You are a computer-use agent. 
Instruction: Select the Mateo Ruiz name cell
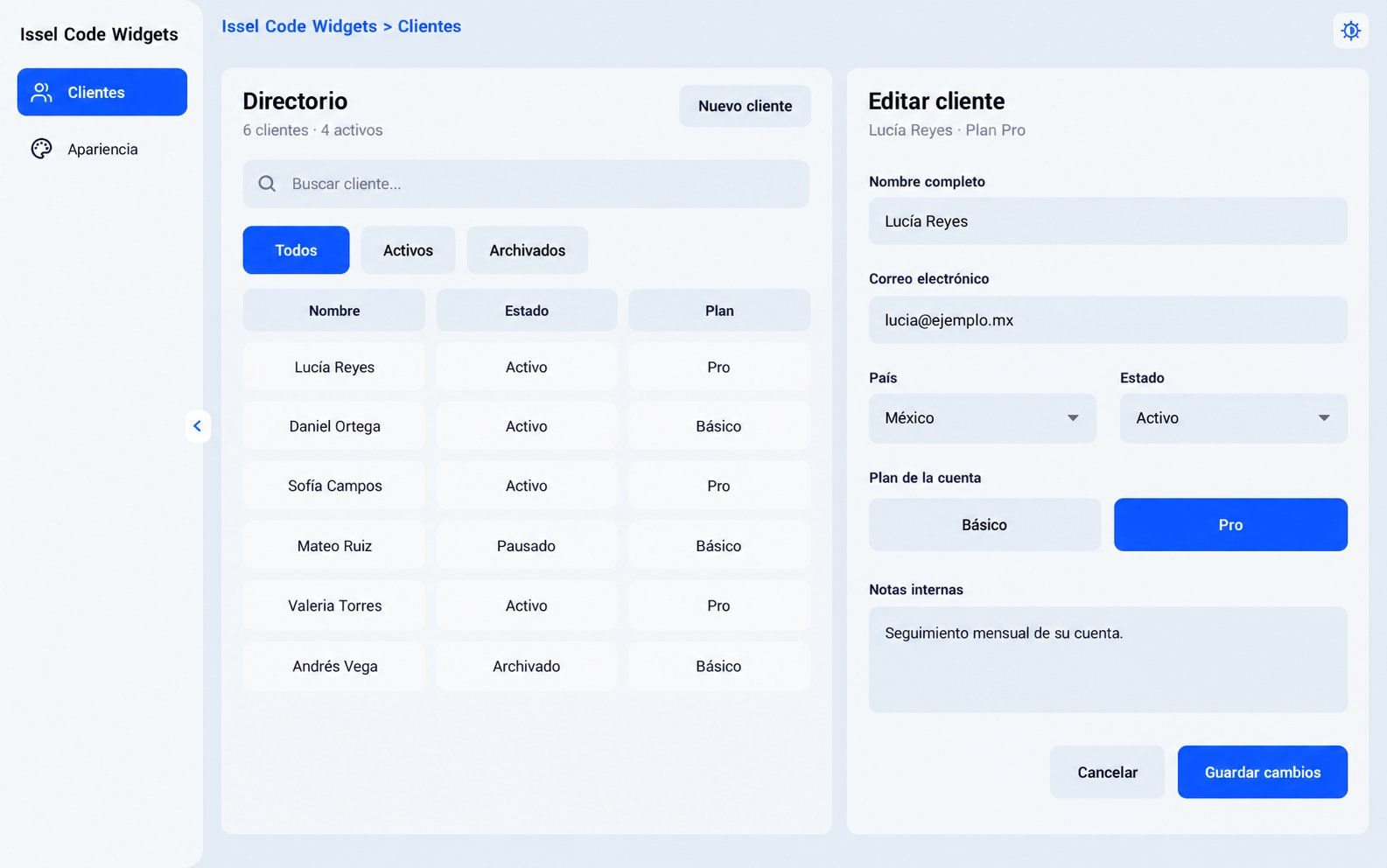334,546
